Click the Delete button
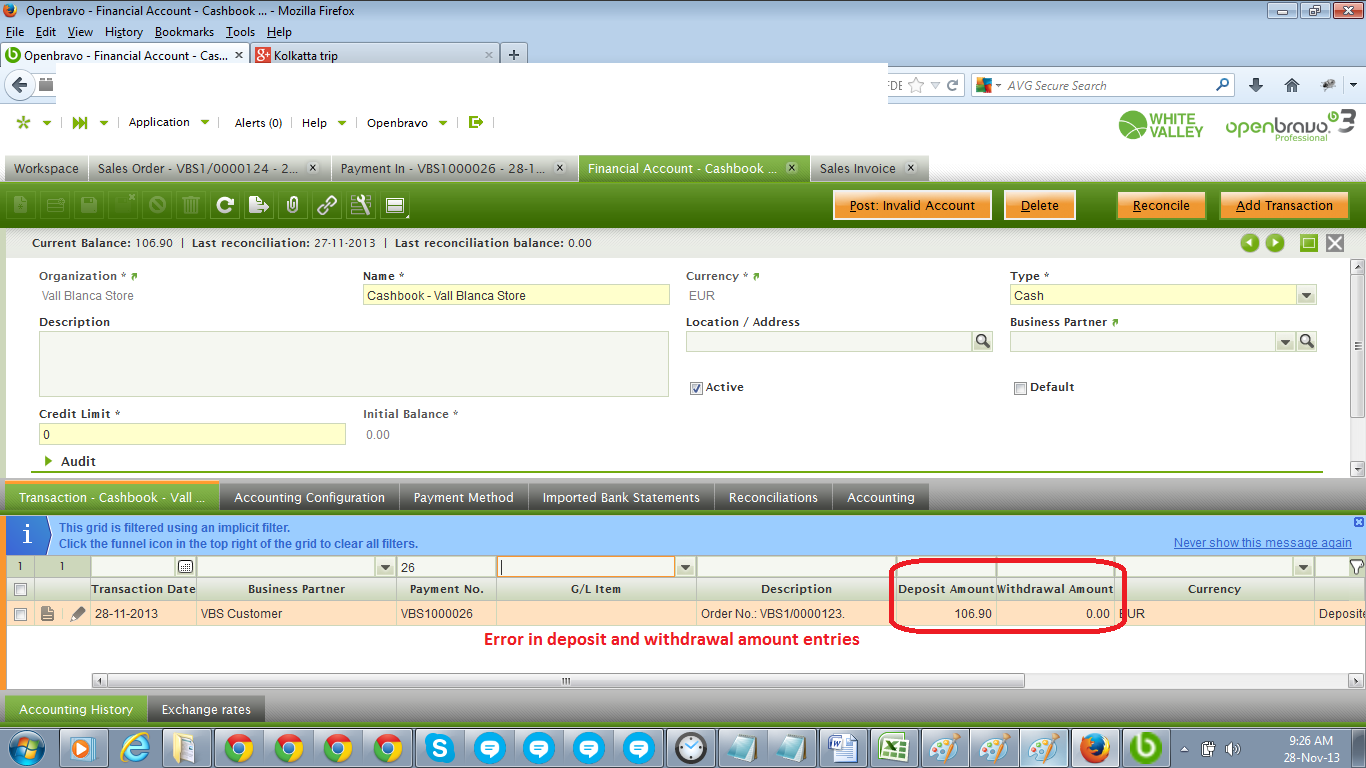The height and width of the screenshot is (768, 1366). (x=1040, y=205)
